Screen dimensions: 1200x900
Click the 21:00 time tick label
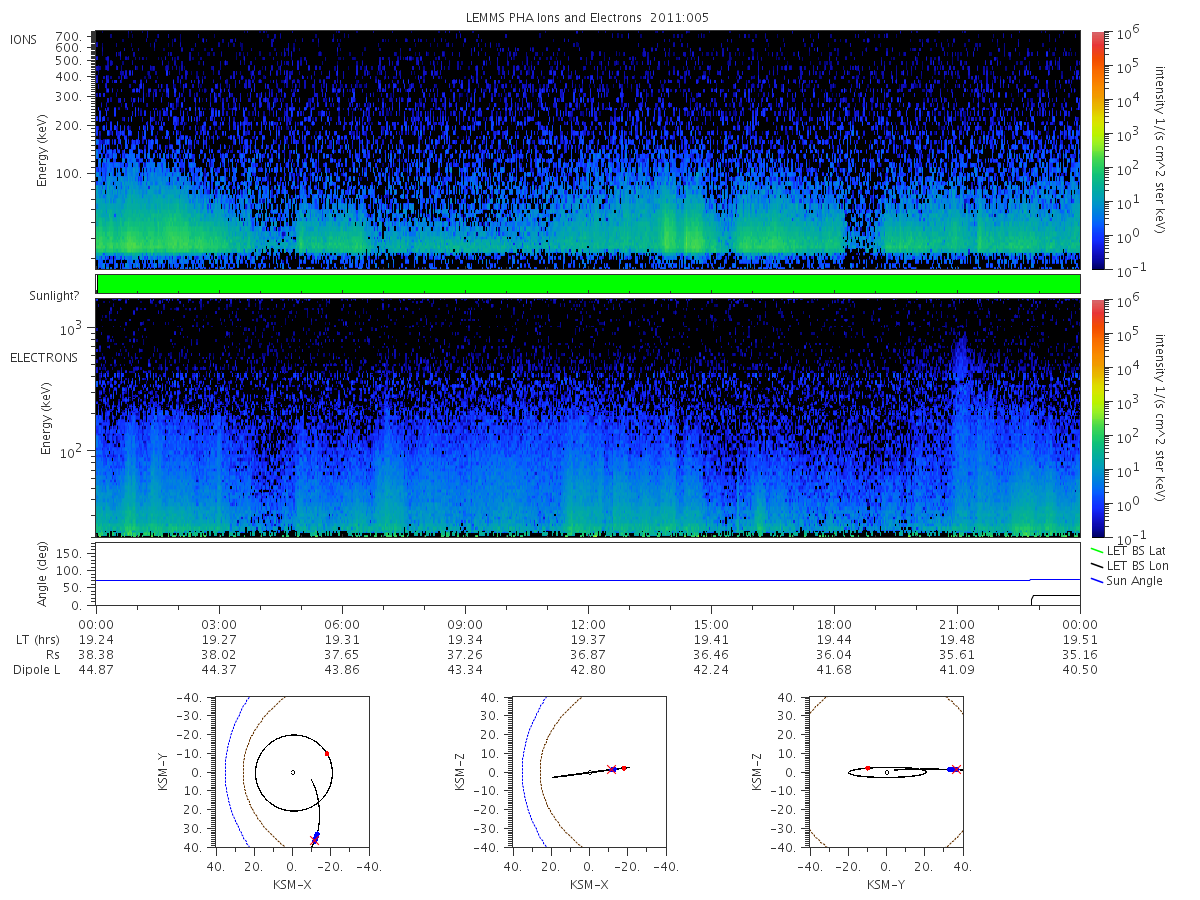[957, 625]
